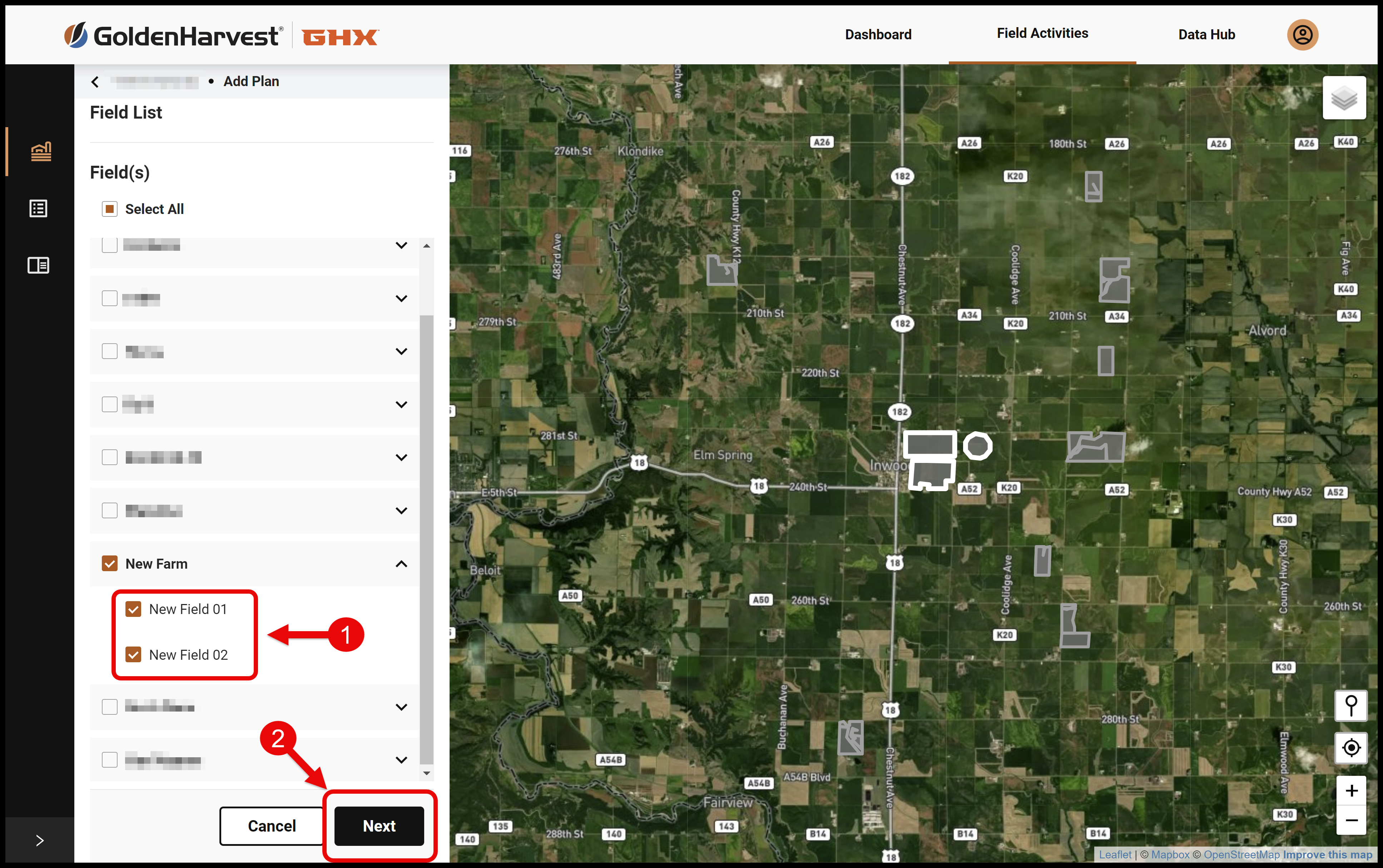The width and height of the screenshot is (1383, 868).
Task: Check the third blurred farm checkbox
Action: 110,351
